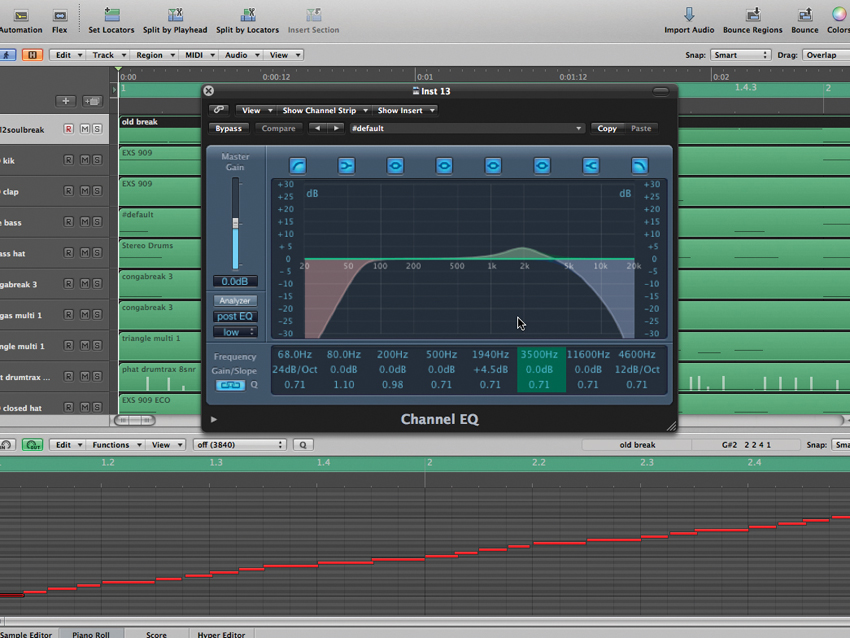Screen dimensions: 850x638
Task: Open the Snap Smart dropdown
Action: click(740, 55)
